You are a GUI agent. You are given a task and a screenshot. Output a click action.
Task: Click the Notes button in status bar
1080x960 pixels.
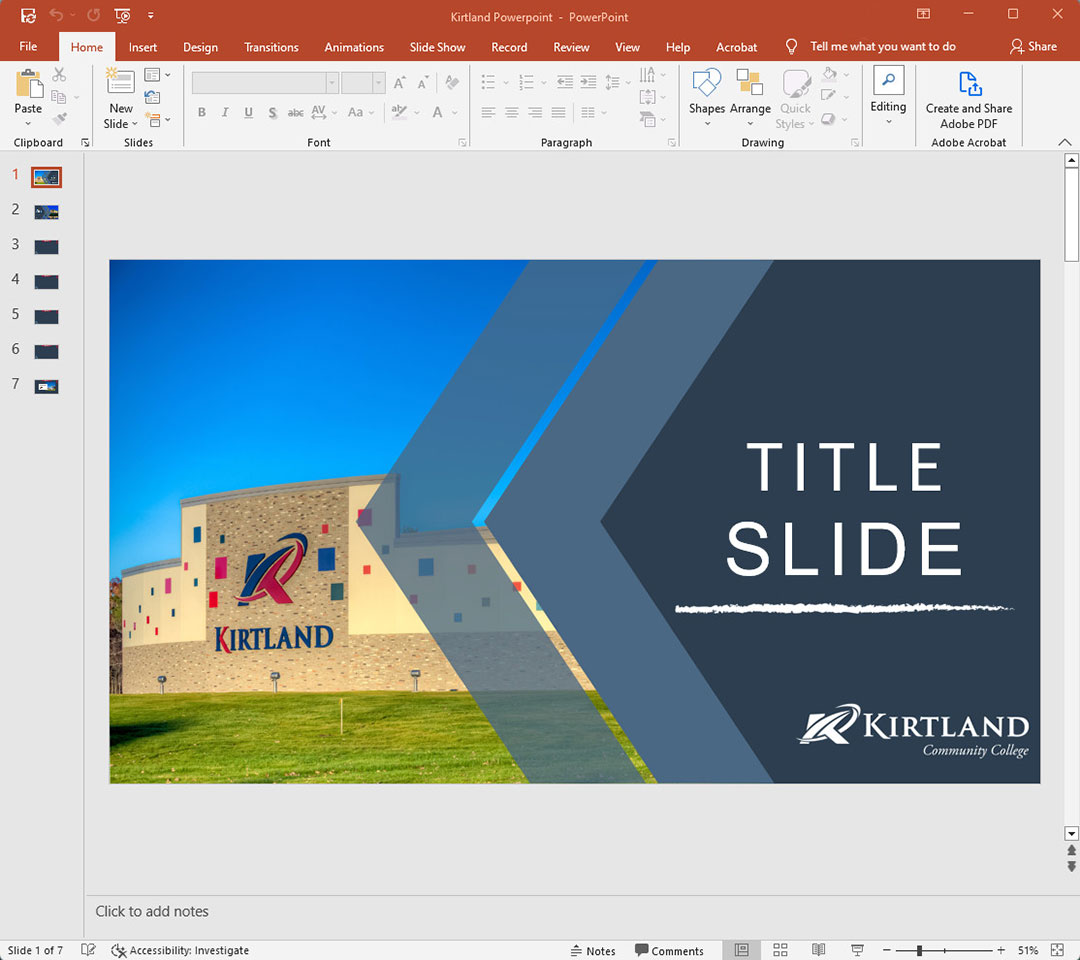[593, 950]
